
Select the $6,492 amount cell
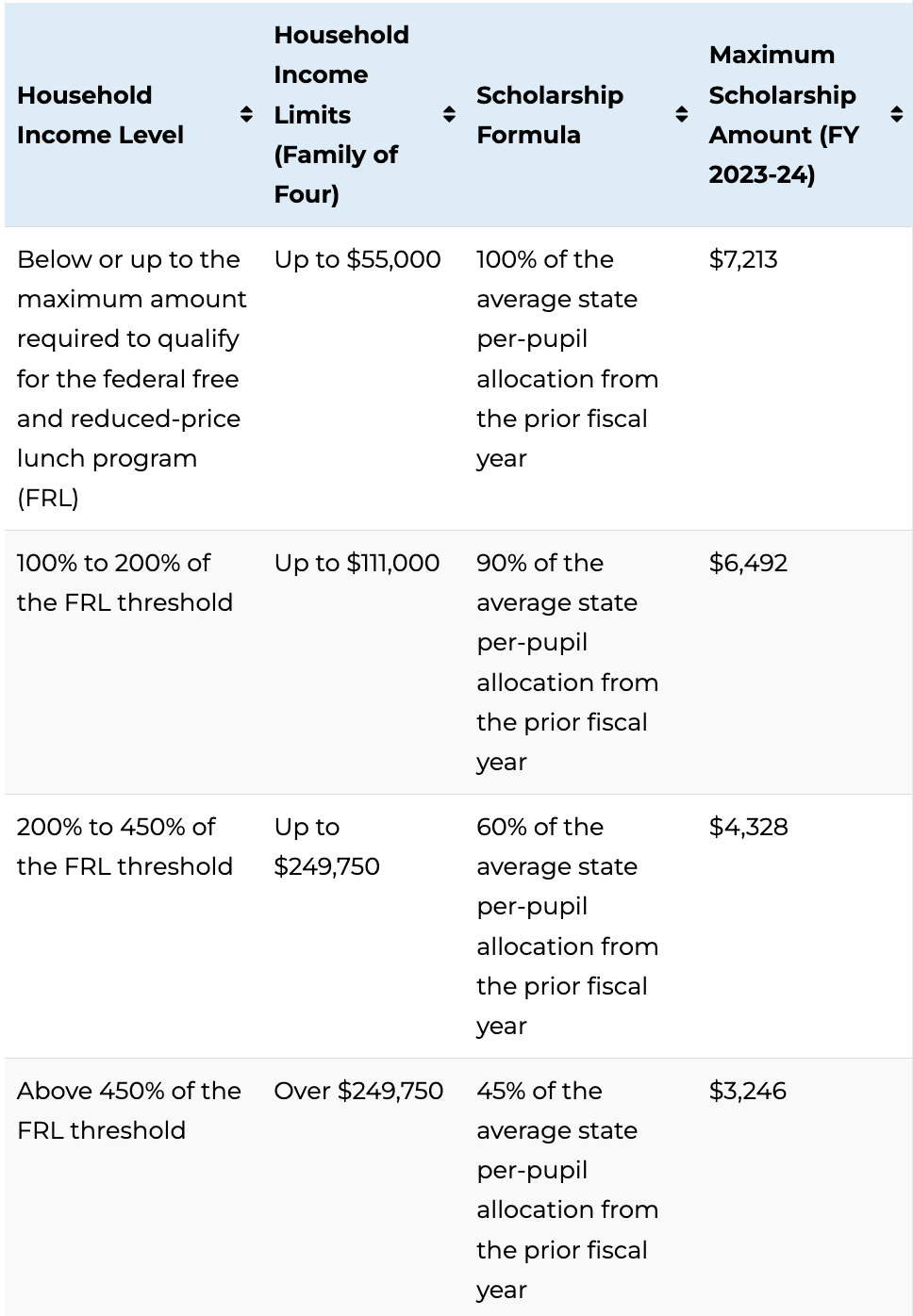point(748,563)
